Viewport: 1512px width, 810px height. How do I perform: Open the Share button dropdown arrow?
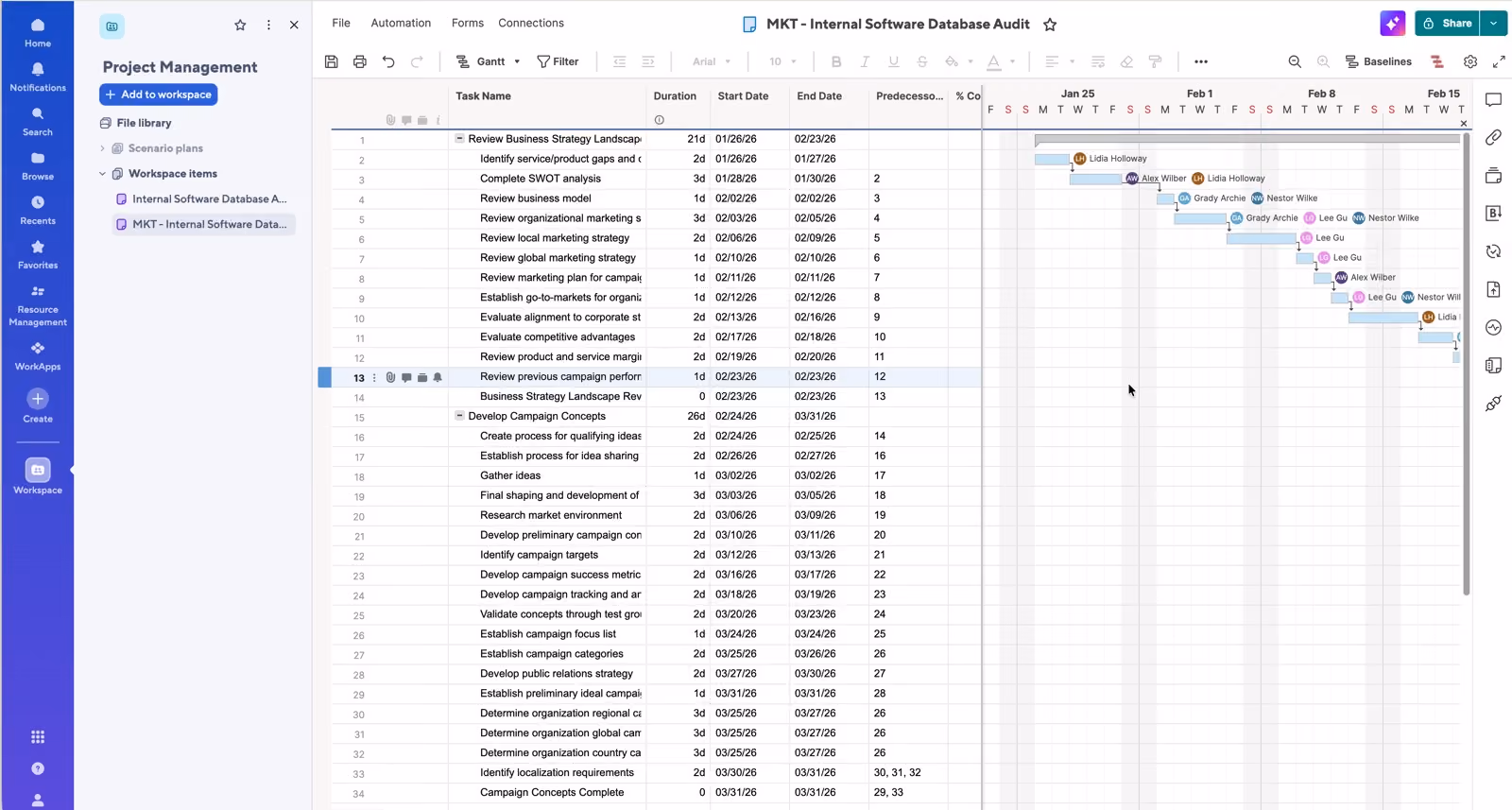[x=1493, y=24]
